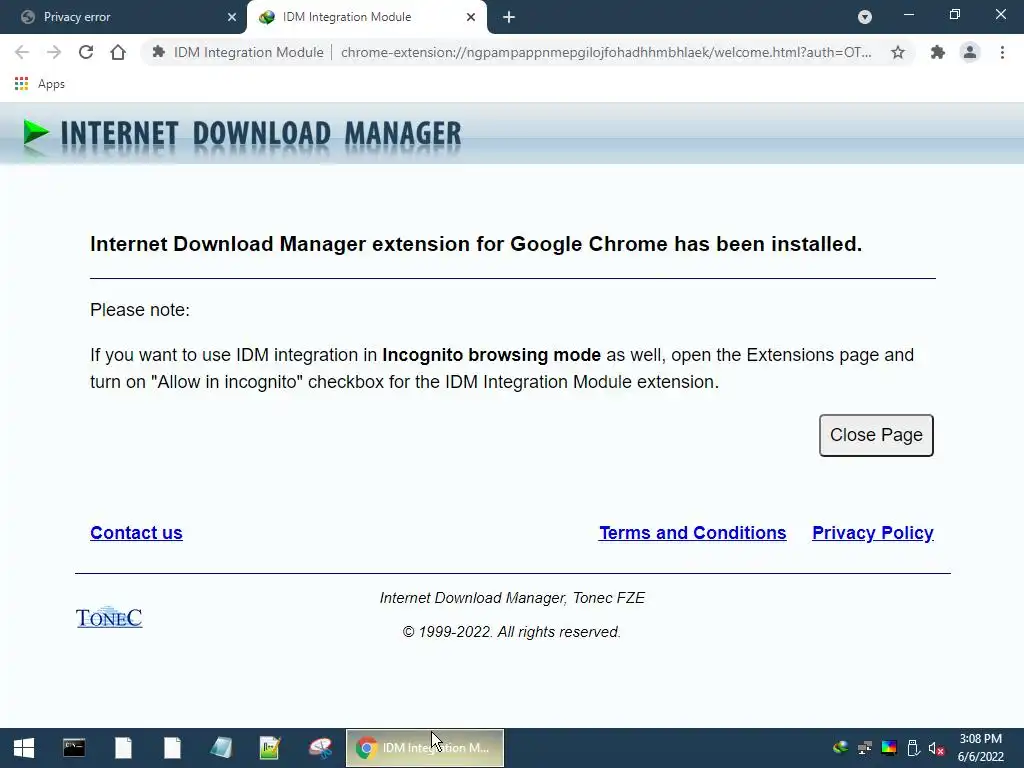
Task: Open a new tab with plus icon
Action: coord(509,17)
